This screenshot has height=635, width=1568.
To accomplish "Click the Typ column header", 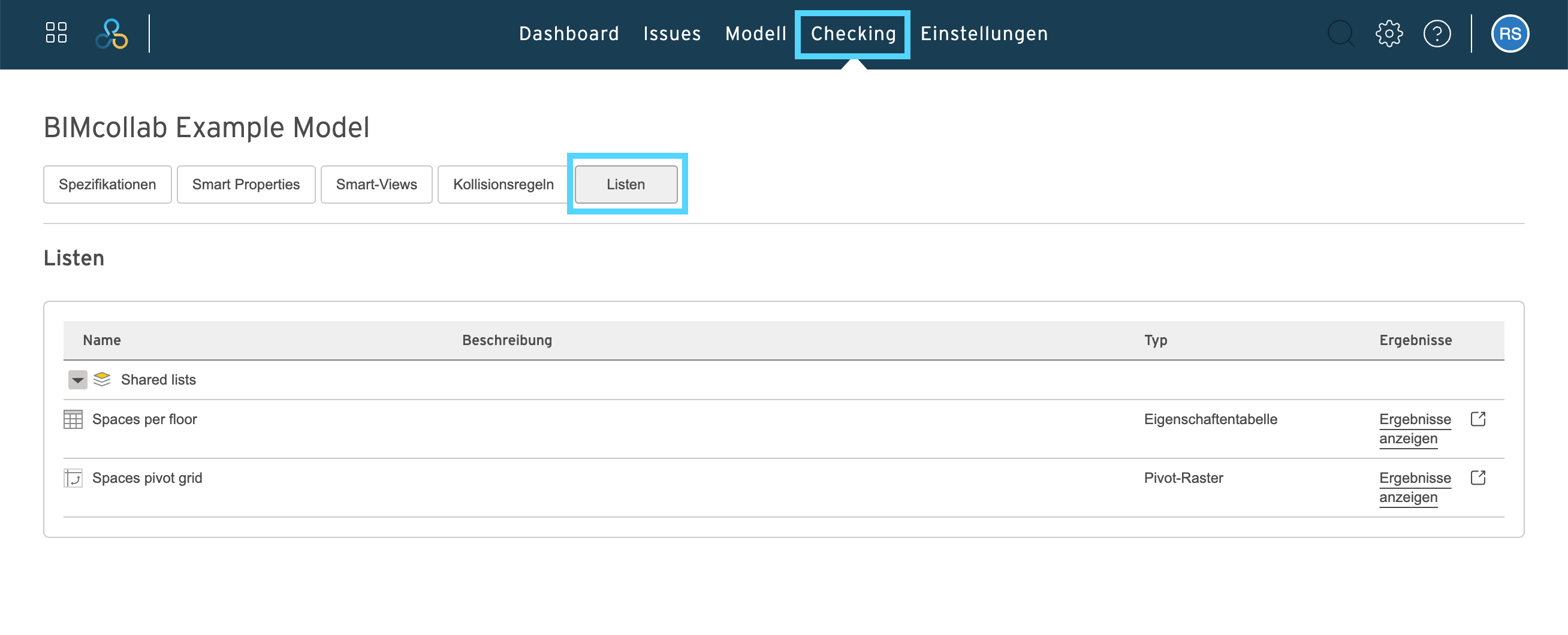I will tap(1155, 340).
